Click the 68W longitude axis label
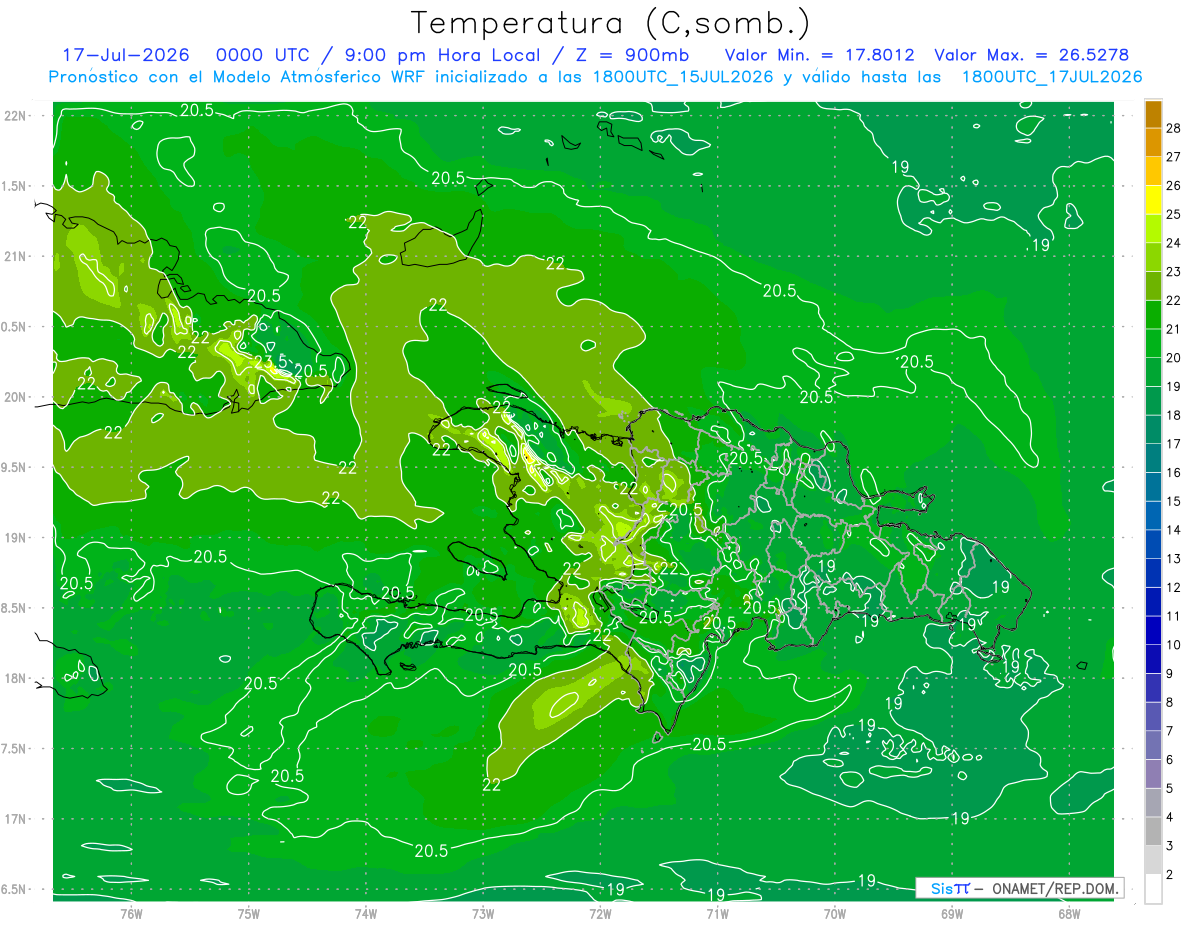 coord(1068,913)
